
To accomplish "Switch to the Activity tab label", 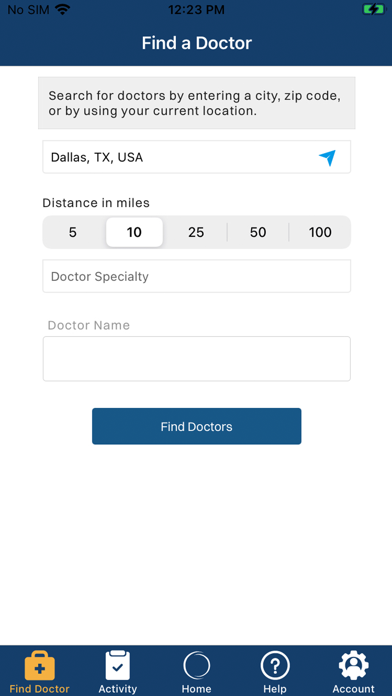I will tap(118, 689).
